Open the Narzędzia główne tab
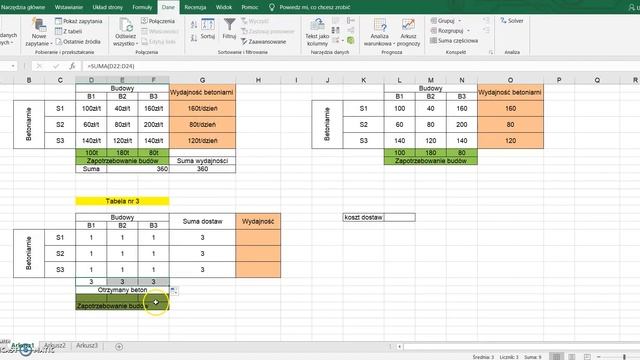This screenshot has height=360, width=640. click(x=23, y=7)
